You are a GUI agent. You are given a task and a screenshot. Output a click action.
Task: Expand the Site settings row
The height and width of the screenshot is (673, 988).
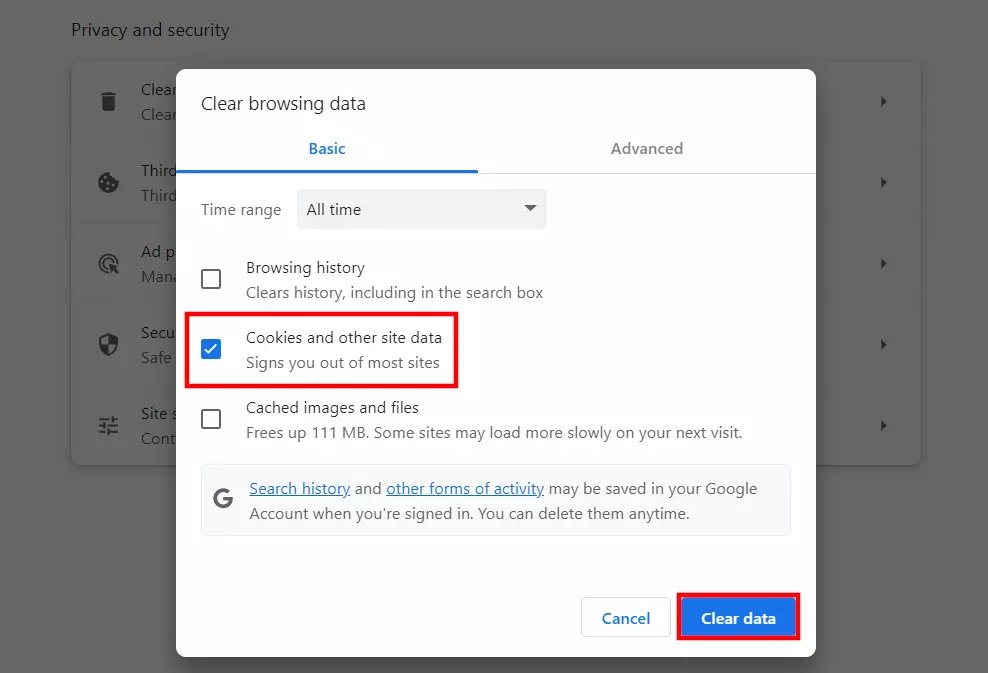[x=883, y=425]
